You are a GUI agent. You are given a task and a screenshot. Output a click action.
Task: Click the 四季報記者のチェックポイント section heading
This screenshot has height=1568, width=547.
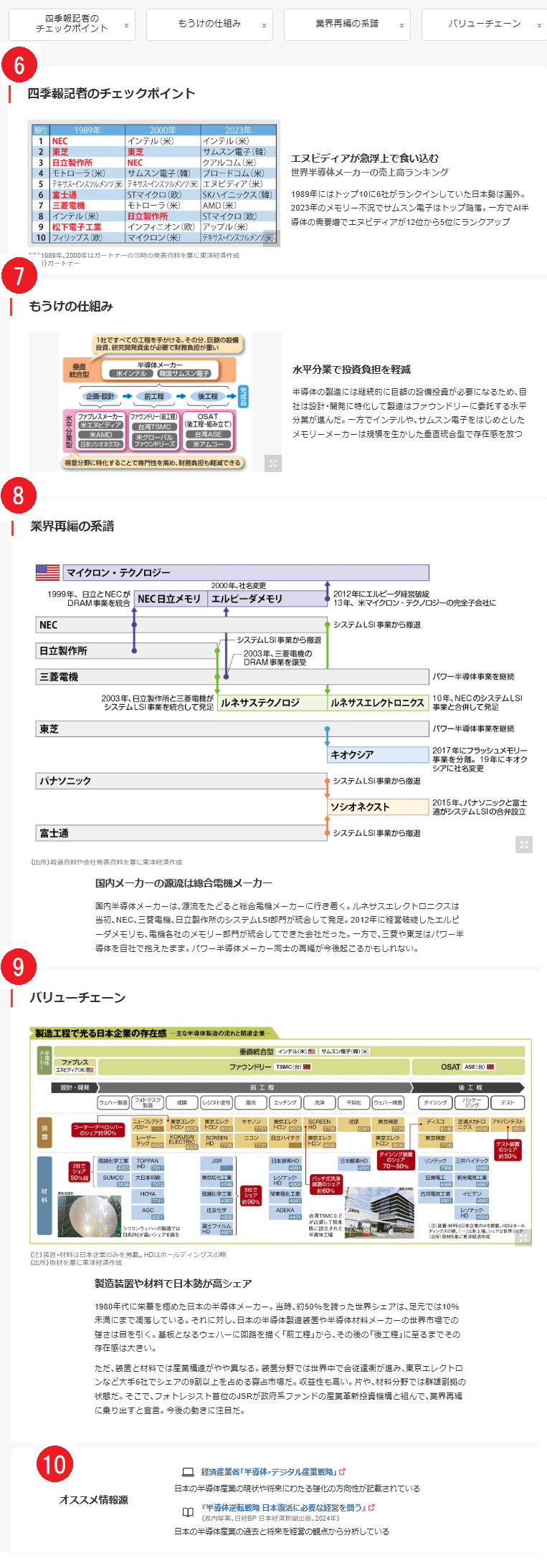pyautogui.click(x=111, y=94)
